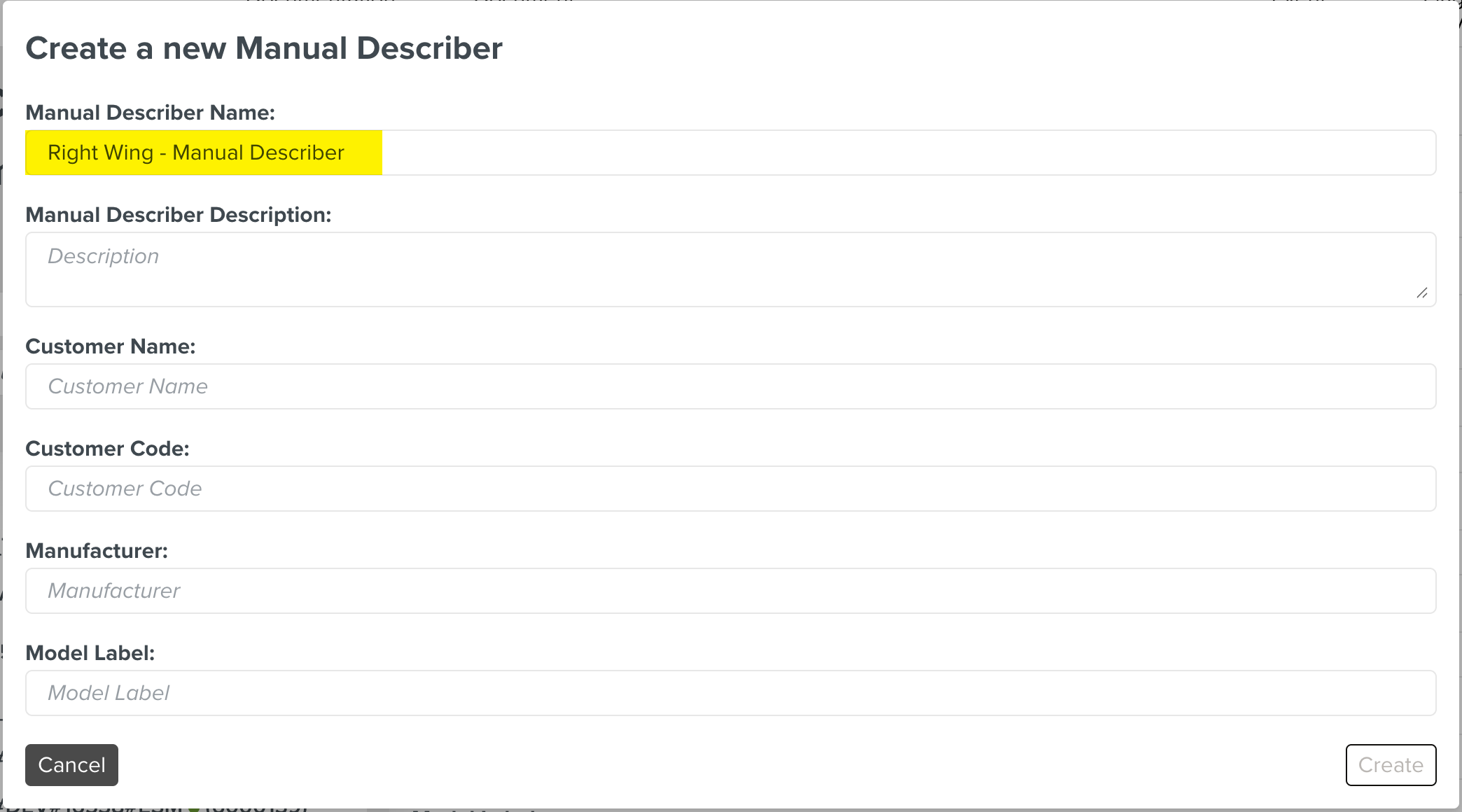
Task: Click the 'Manual Describer Name:' label
Action: 150,113
